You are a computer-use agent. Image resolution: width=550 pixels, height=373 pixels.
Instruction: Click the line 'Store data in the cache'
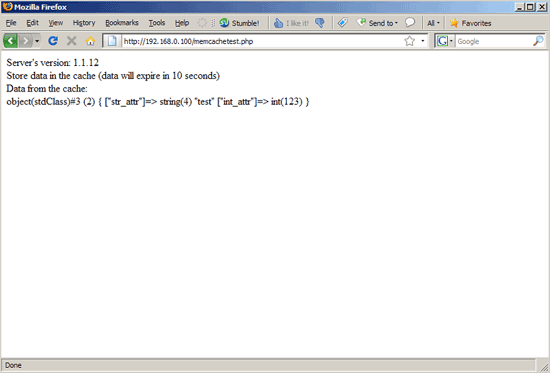pos(113,75)
